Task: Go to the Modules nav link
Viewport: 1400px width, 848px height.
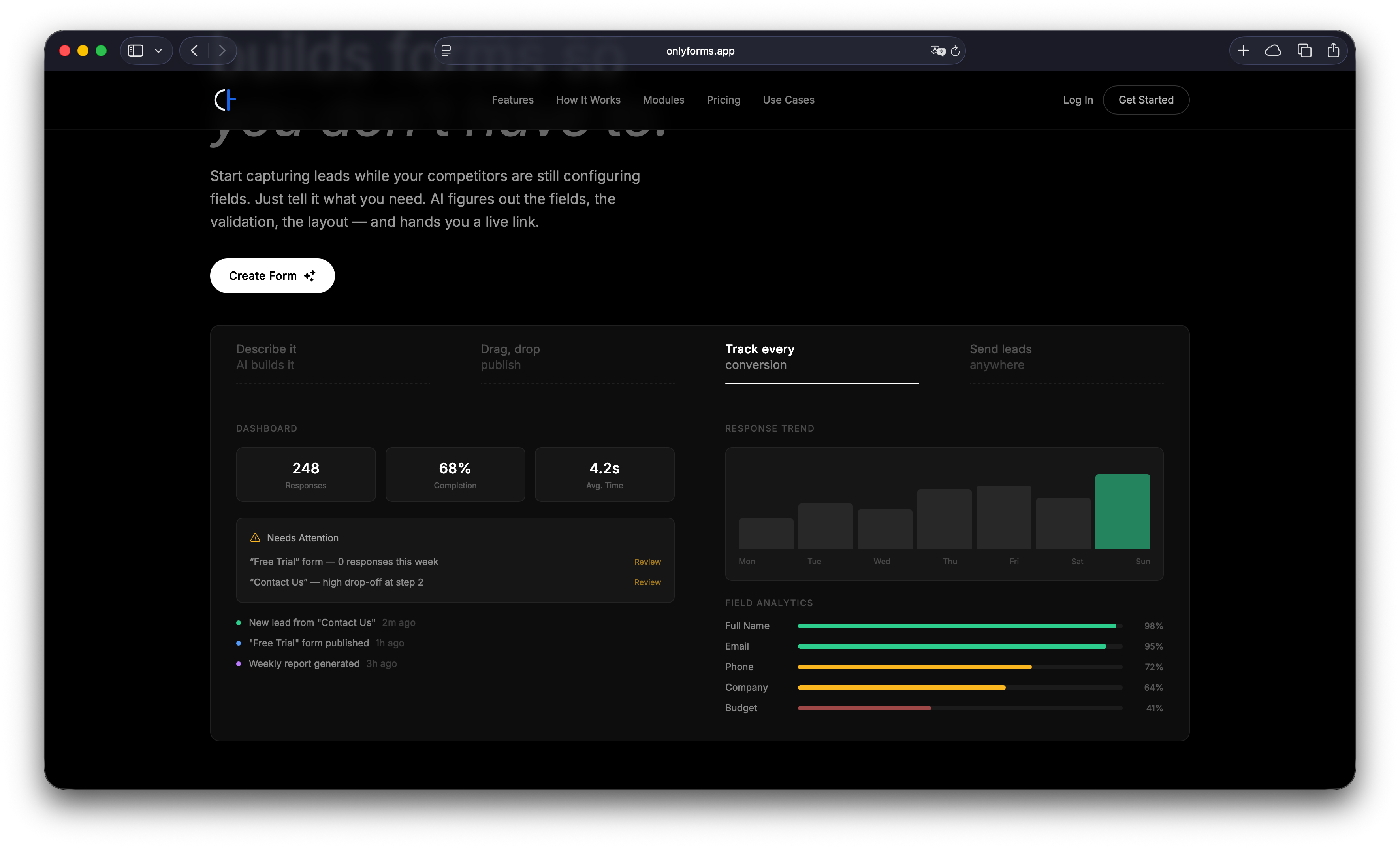Action: click(x=664, y=100)
